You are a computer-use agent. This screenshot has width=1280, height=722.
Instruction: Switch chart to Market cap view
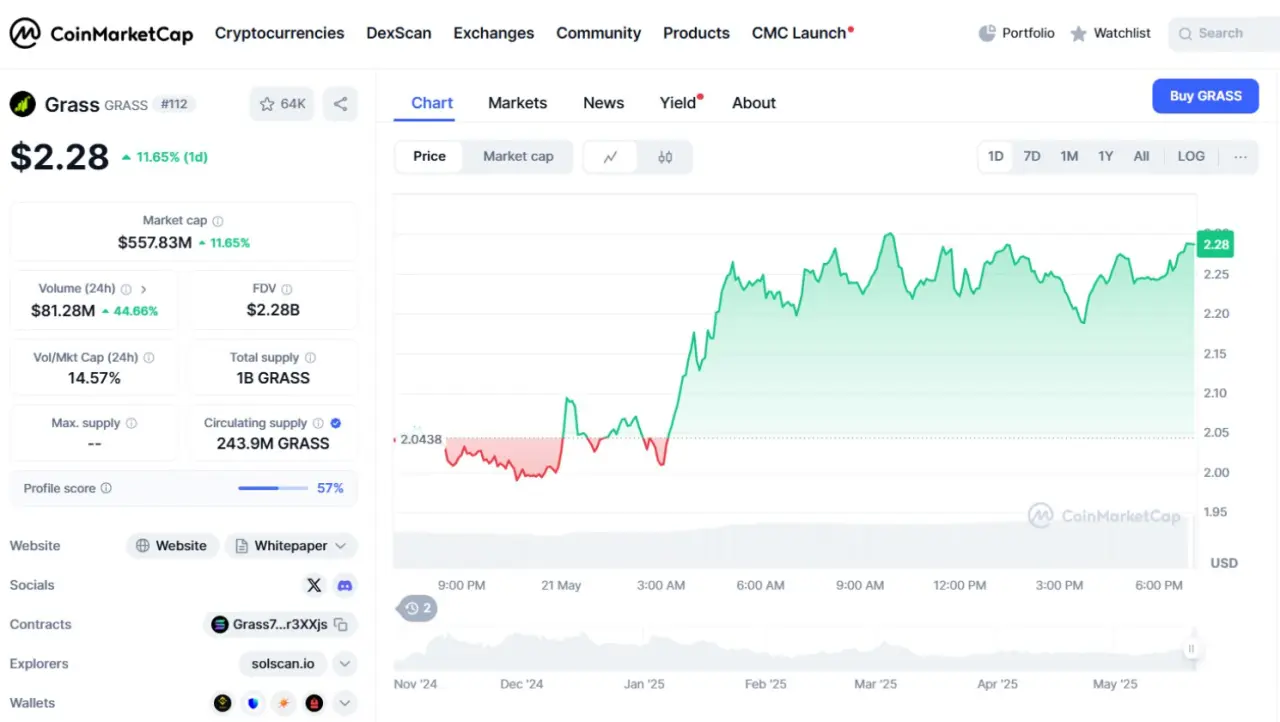click(x=518, y=156)
